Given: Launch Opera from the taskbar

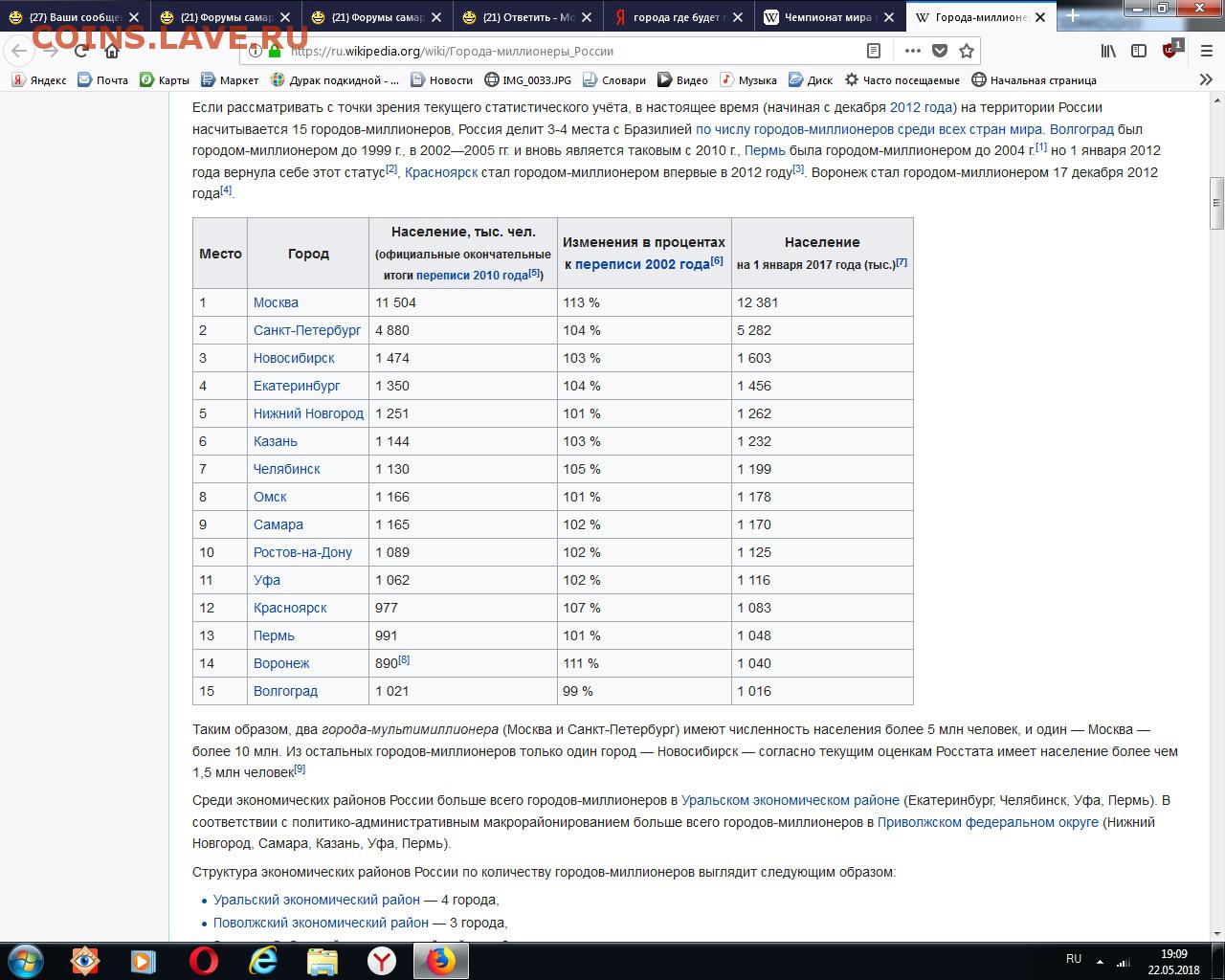Looking at the screenshot, I should point(204,960).
